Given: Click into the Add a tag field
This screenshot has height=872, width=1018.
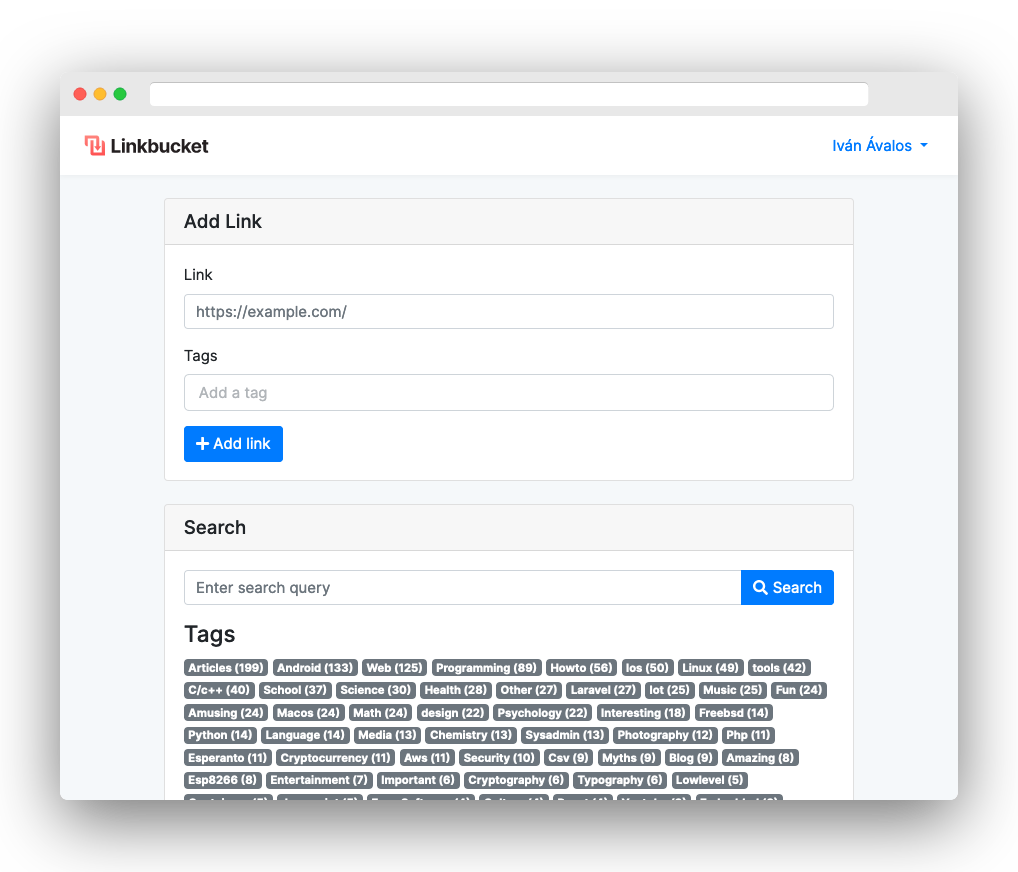Looking at the screenshot, I should (508, 392).
